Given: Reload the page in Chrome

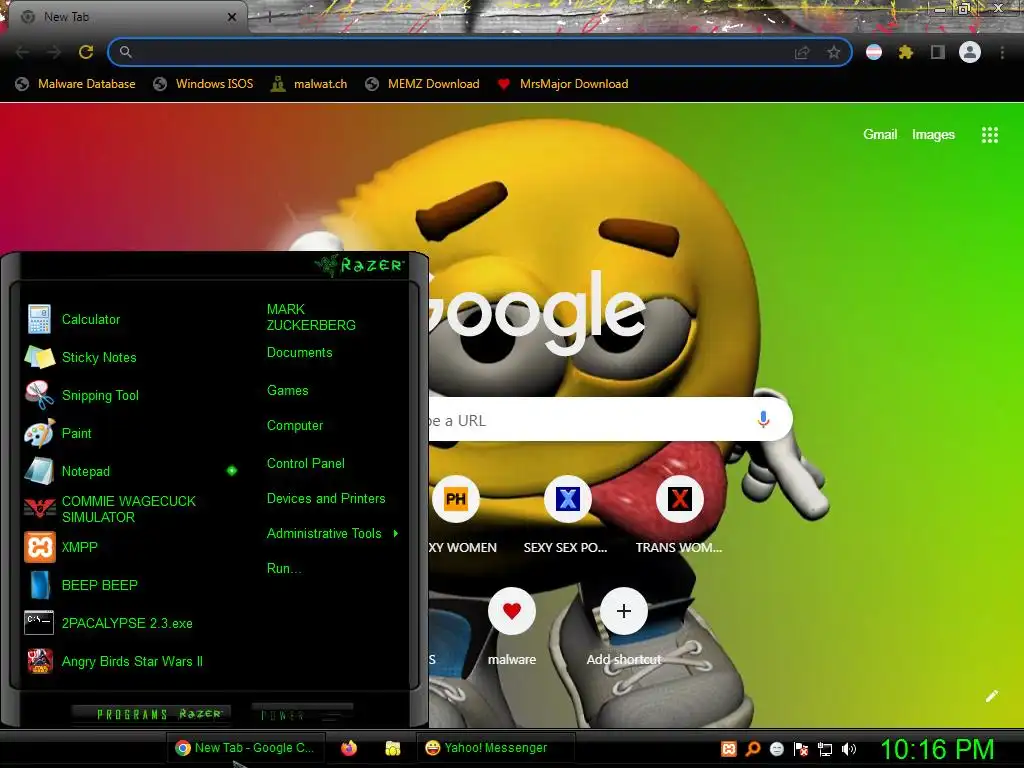Looking at the screenshot, I should click(x=86, y=52).
